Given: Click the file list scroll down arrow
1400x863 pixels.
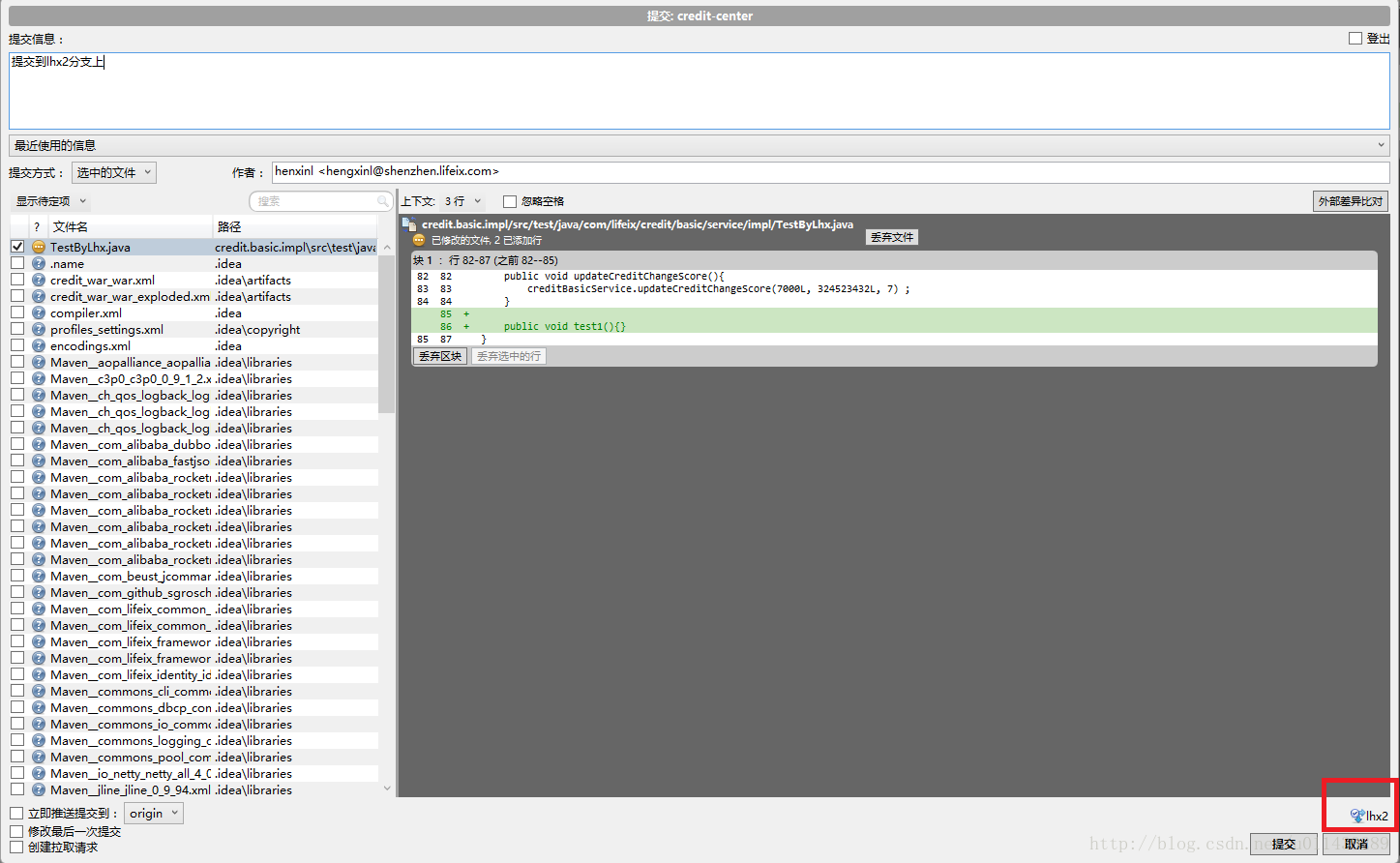Looking at the screenshot, I should coord(387,789).
